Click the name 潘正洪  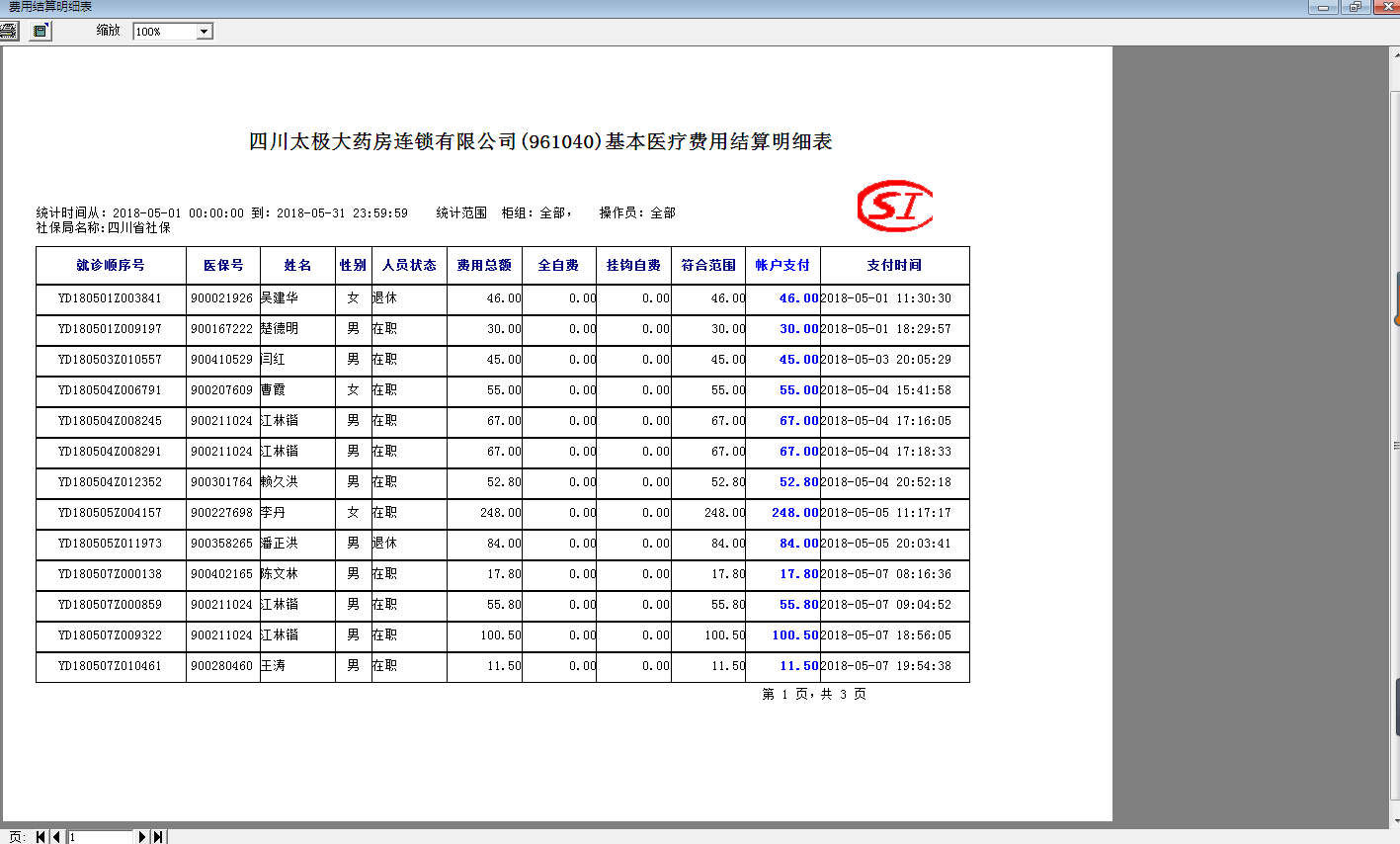tap(280, 544)
